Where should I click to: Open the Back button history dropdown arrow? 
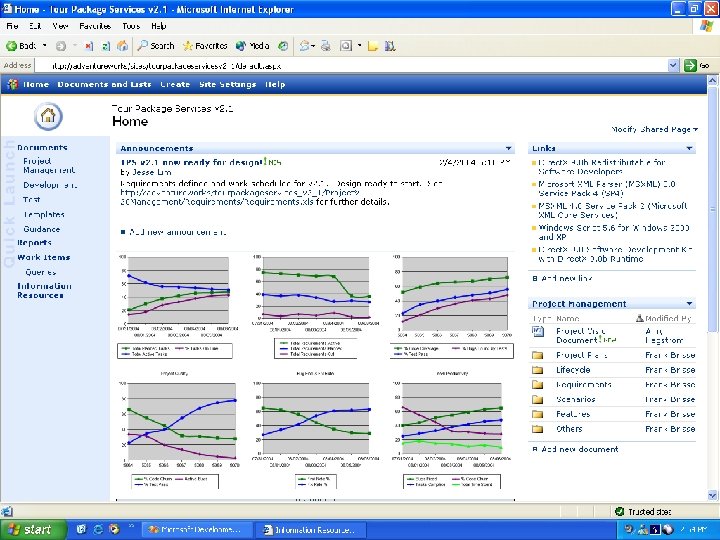[45, 46]
